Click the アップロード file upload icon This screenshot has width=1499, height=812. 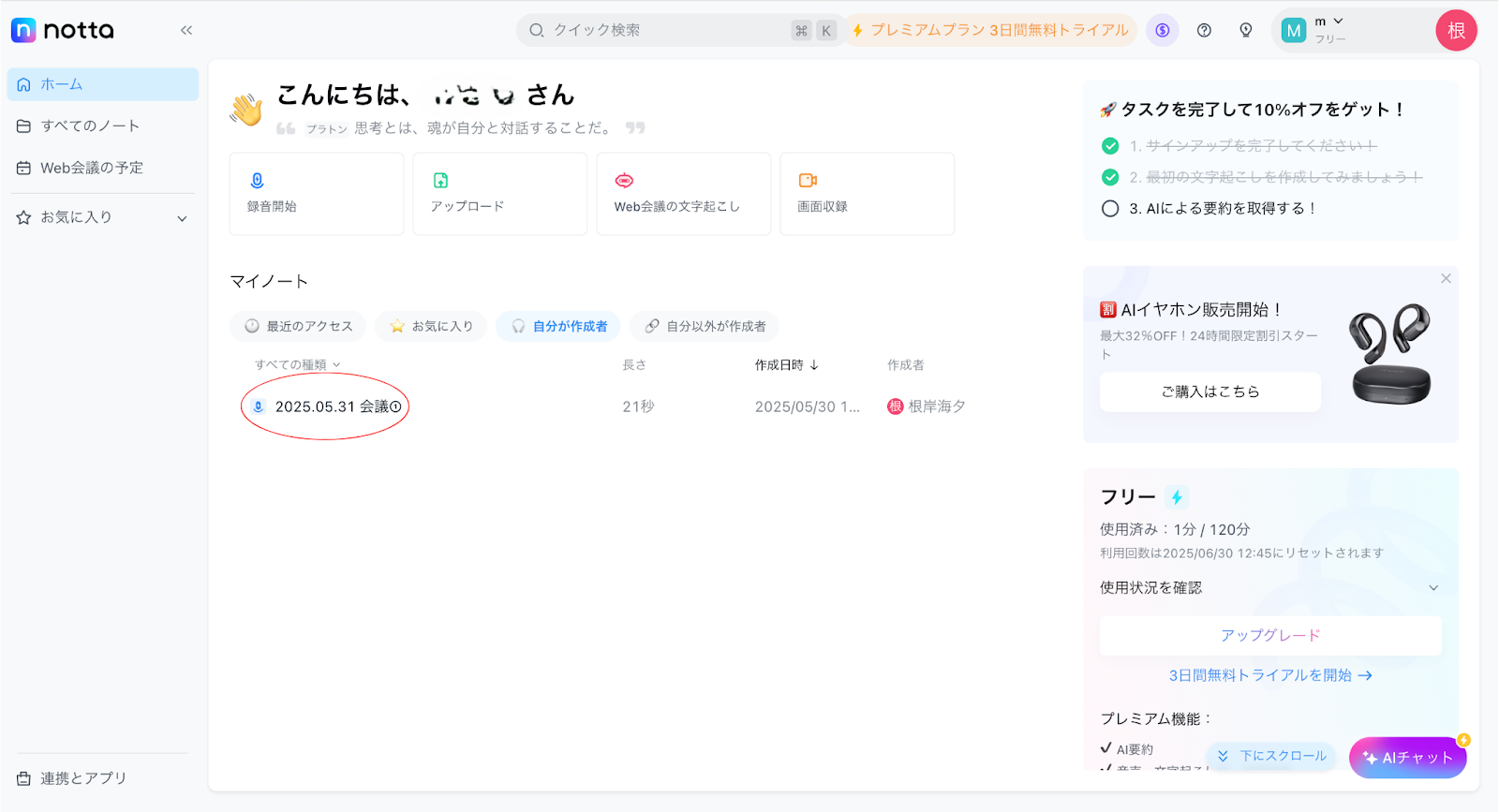coord(440,180)
